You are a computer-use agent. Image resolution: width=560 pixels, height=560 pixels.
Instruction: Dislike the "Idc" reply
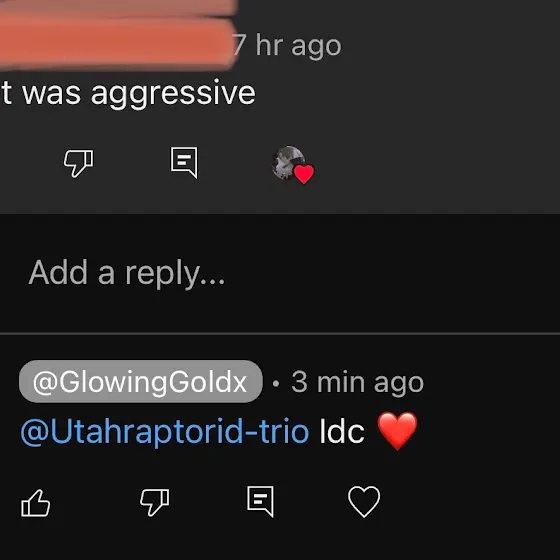[x=155, y=502]
